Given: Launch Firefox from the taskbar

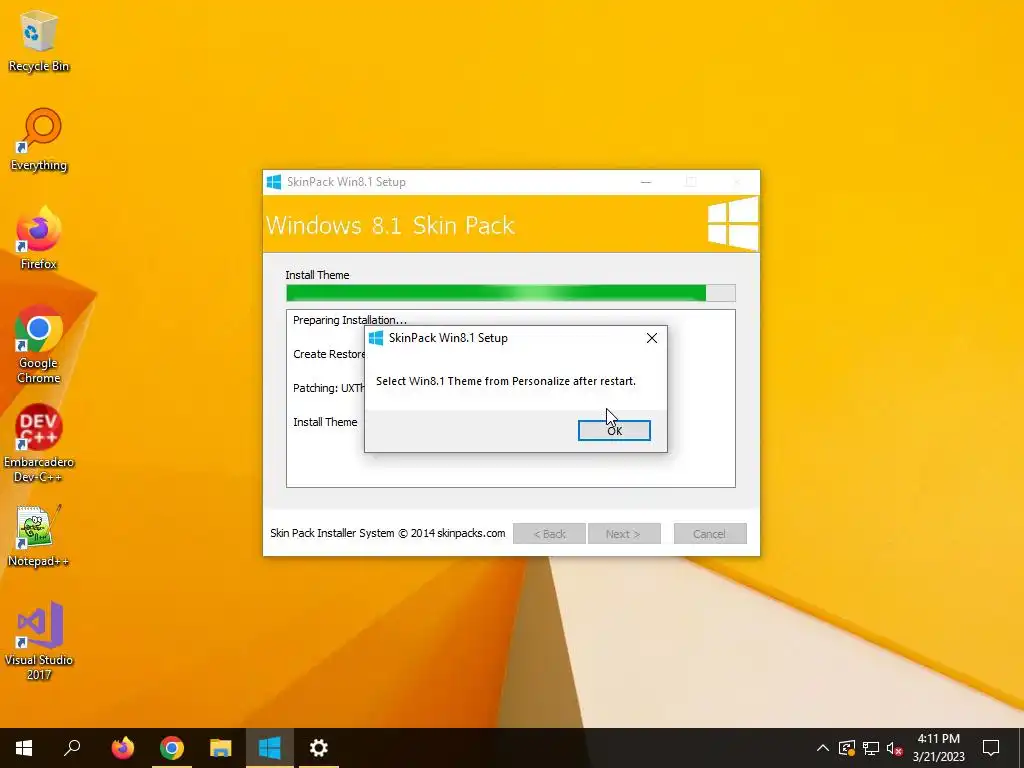Looking at the screenshot, I should coord(122,748).
